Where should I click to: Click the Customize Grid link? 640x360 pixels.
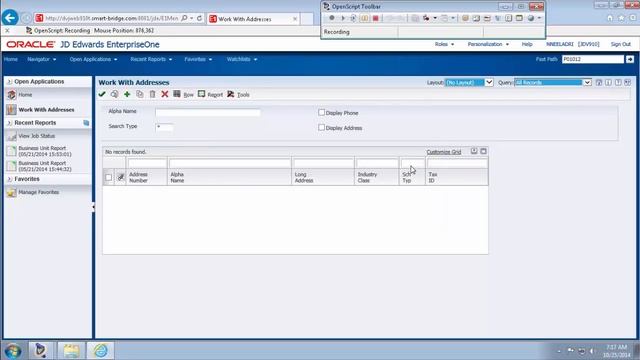click(x=444, y=152)
